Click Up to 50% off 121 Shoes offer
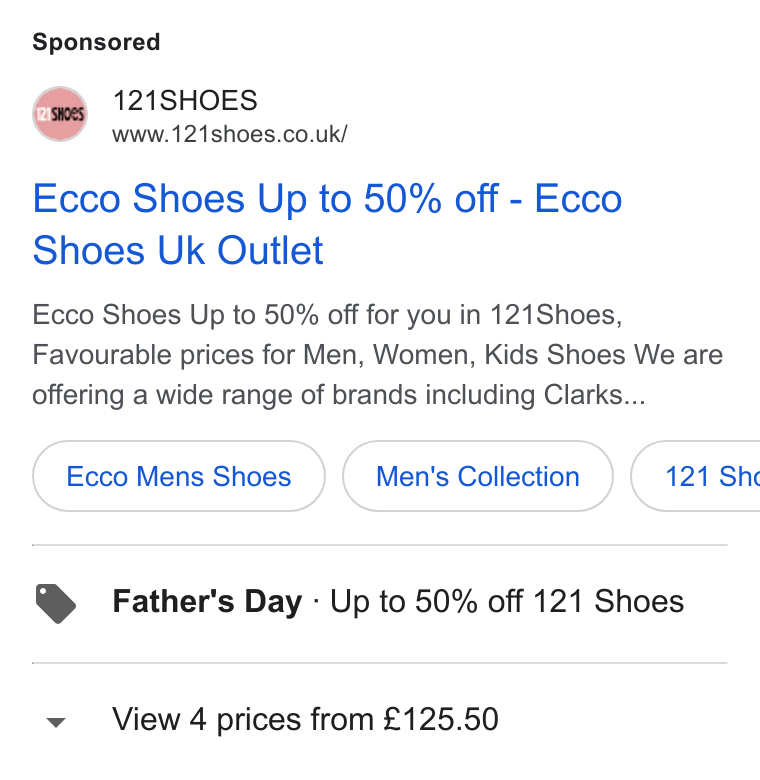This screenshot has width=760, height=780. pos(507,601)
